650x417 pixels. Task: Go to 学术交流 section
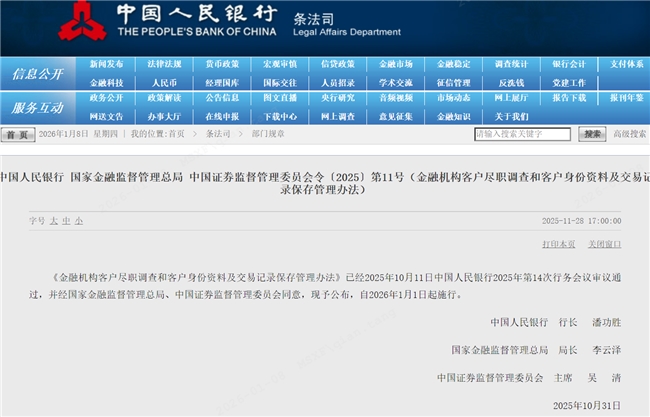(396, 83)
